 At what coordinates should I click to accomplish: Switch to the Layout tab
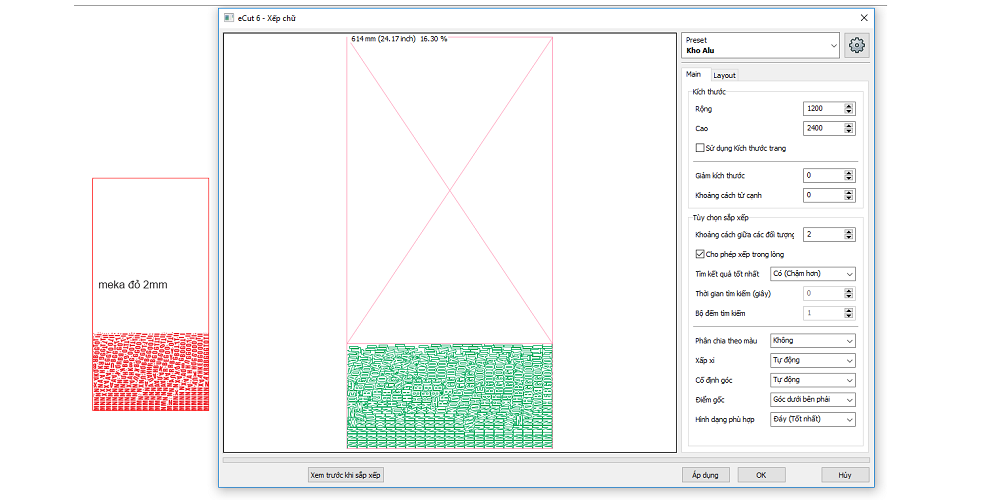click(x=724, y=75)
